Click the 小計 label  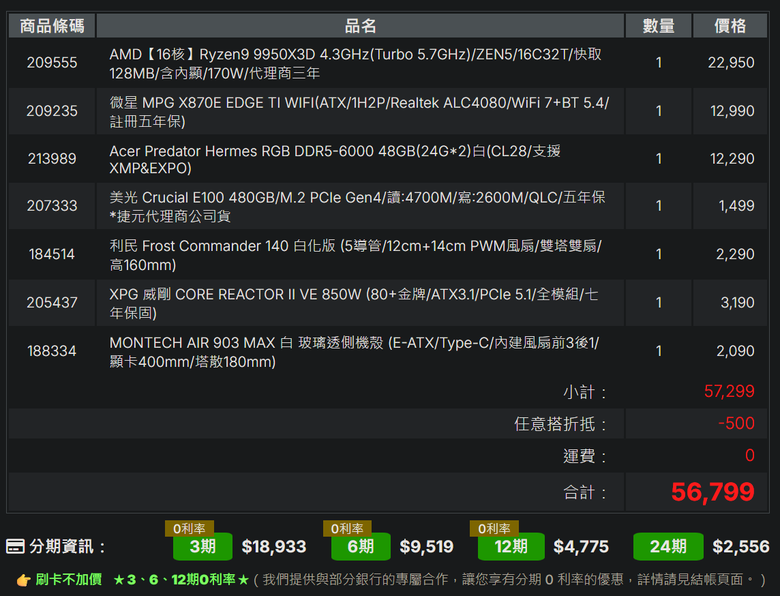(x=585, y=392)
